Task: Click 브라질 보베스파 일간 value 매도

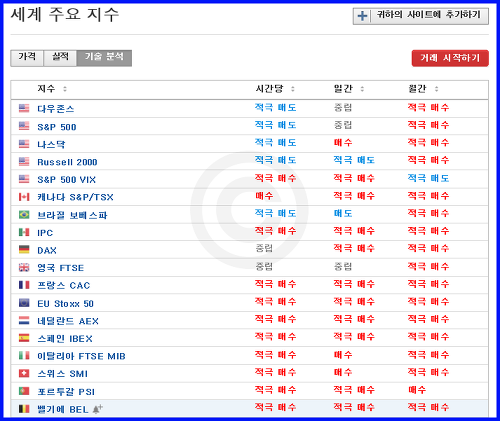Action: tap(343, 213)
